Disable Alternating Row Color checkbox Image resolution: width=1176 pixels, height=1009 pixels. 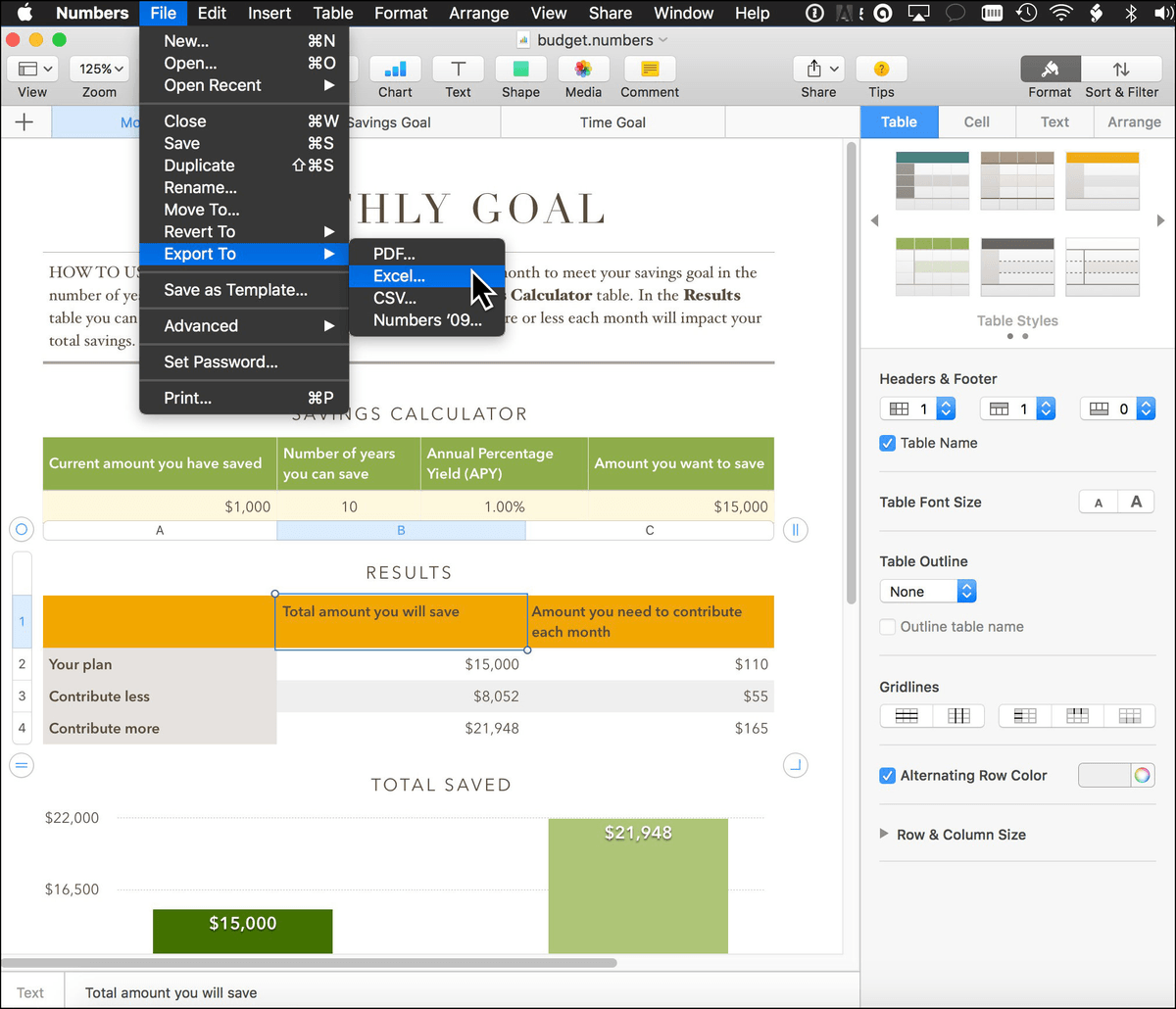pyautogui.click(x=887, y=776)
